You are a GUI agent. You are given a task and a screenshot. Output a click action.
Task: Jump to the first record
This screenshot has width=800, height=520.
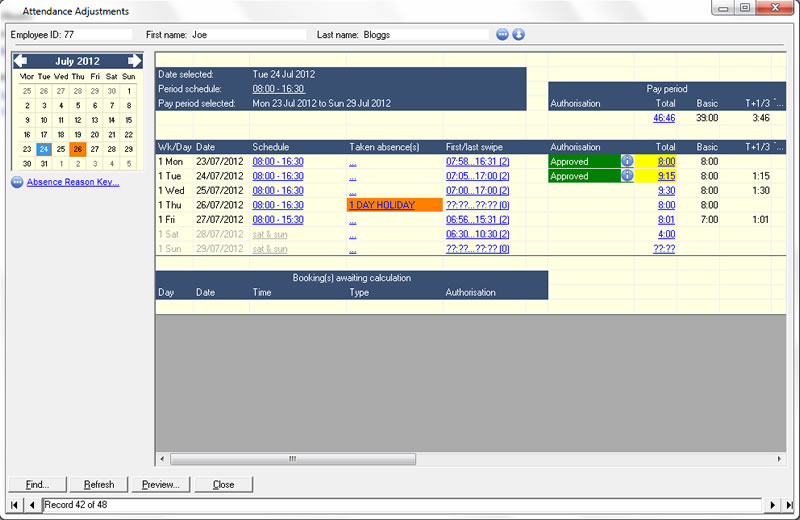[15, 506]
